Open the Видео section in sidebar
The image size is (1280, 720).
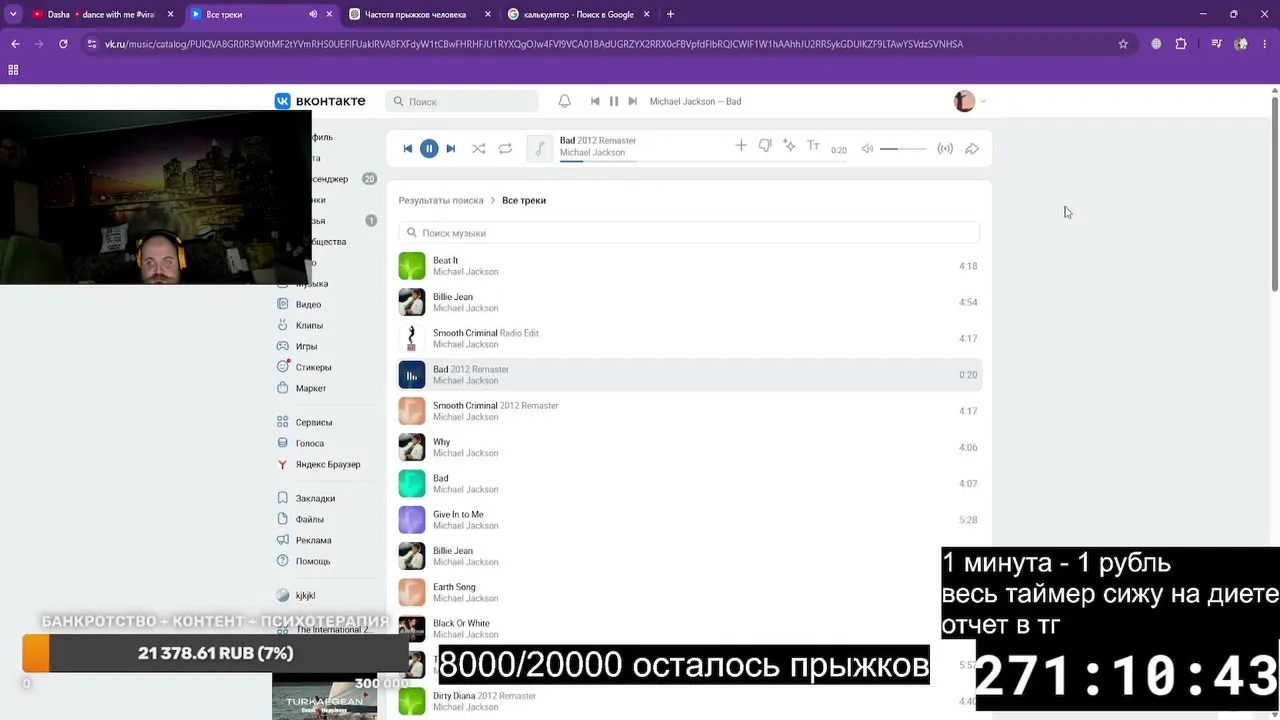pos(308,304)
